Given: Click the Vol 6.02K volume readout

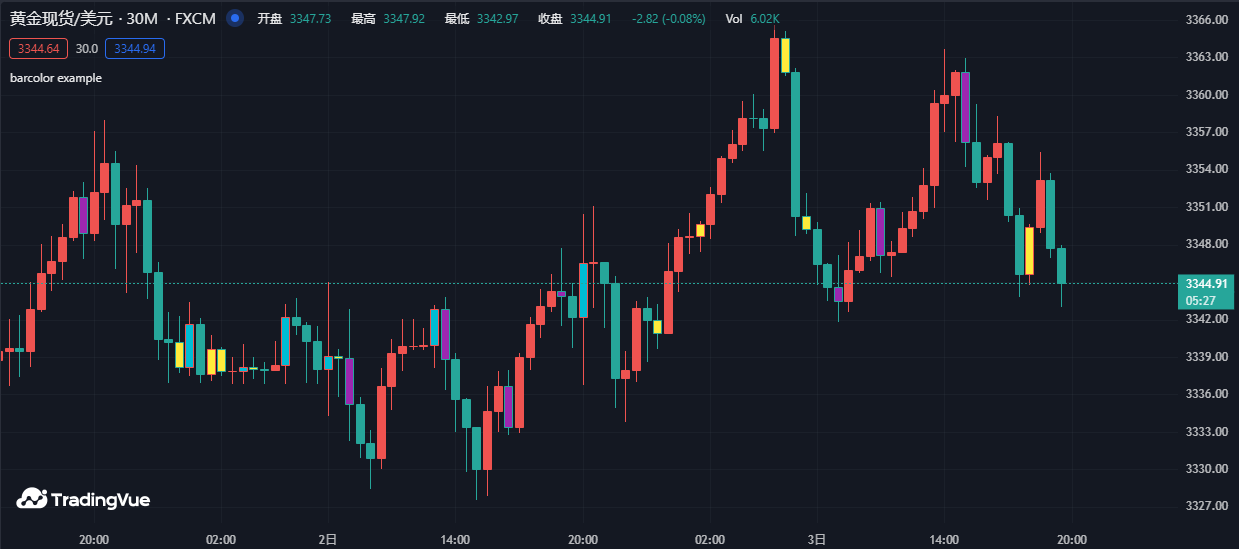Looking at the screenshot, I should click(752, 19).
